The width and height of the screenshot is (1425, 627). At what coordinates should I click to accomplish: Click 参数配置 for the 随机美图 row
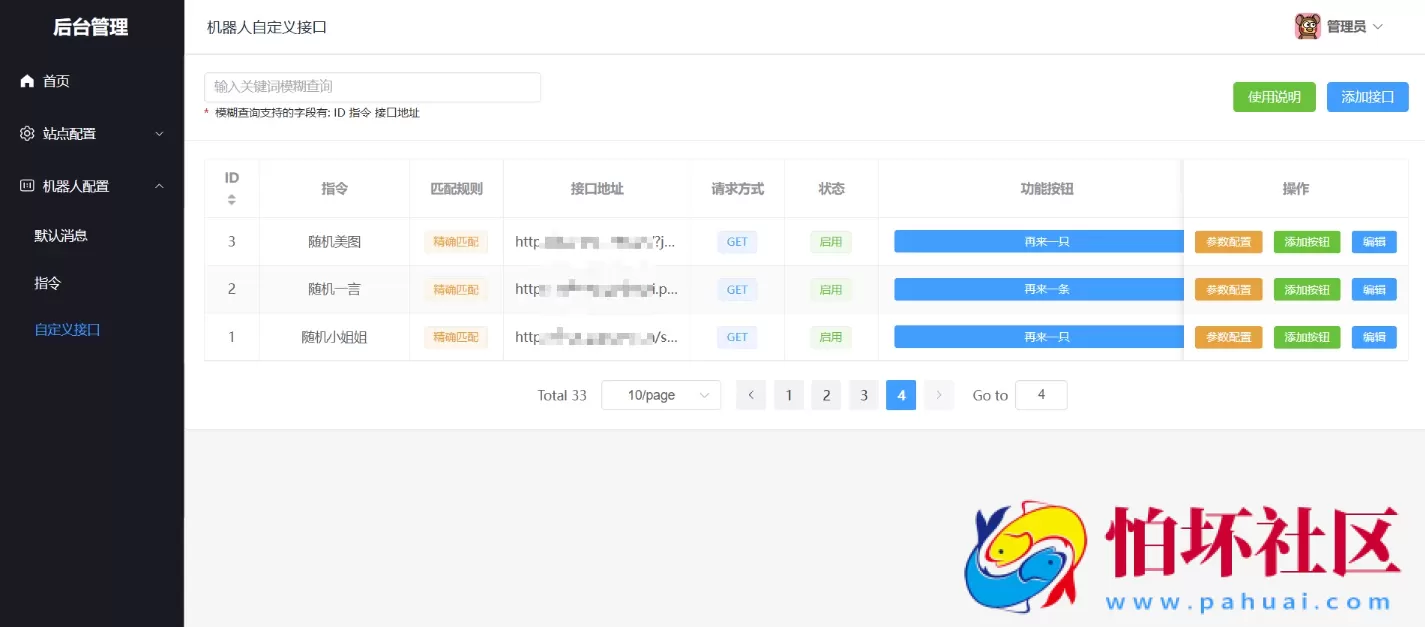[x=1228, y=241]
